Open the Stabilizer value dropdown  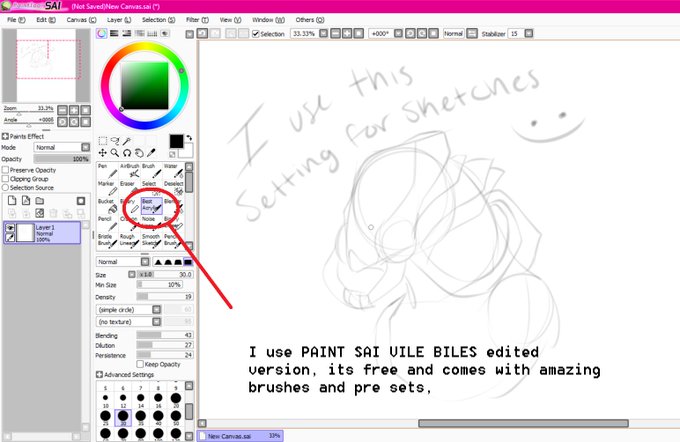(x=529, y=33)
